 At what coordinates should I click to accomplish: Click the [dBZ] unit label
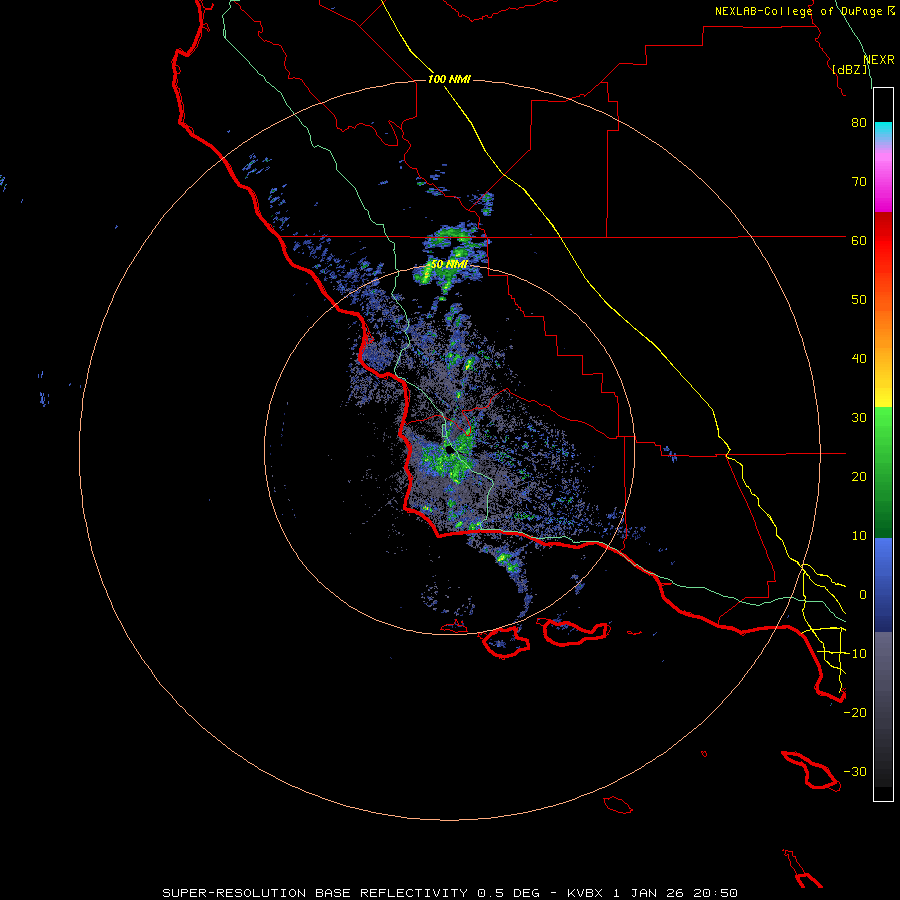850,69
